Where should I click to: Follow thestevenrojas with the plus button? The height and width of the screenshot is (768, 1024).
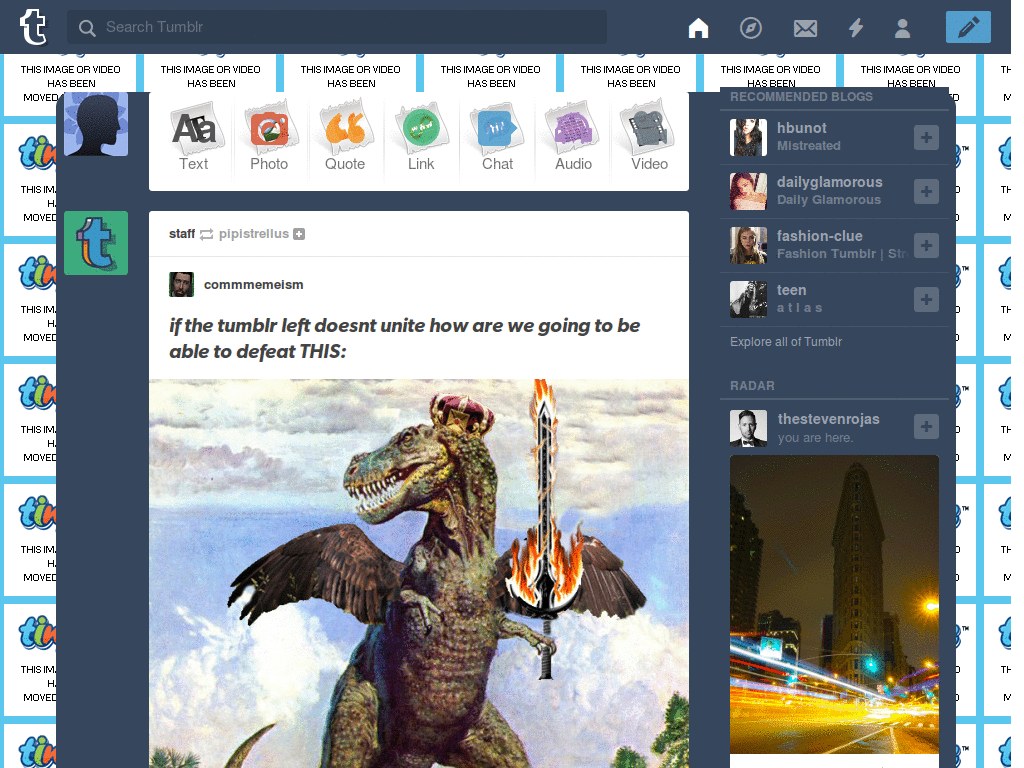[x=926, y=426]
